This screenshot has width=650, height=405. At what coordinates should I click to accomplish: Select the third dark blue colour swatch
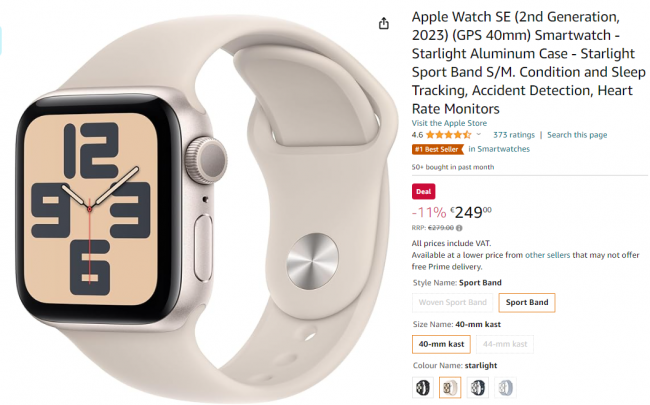[x=478, y=388]
